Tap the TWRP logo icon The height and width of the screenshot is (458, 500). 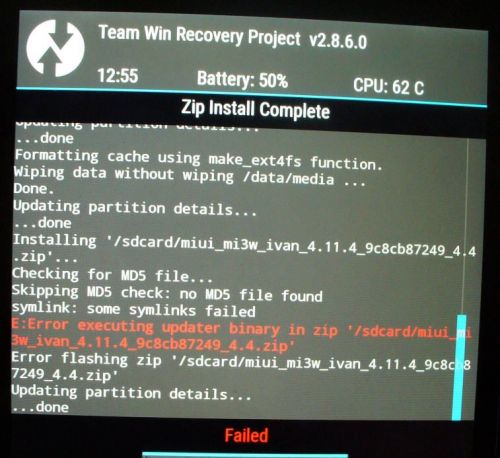click(x=56, y=48)
